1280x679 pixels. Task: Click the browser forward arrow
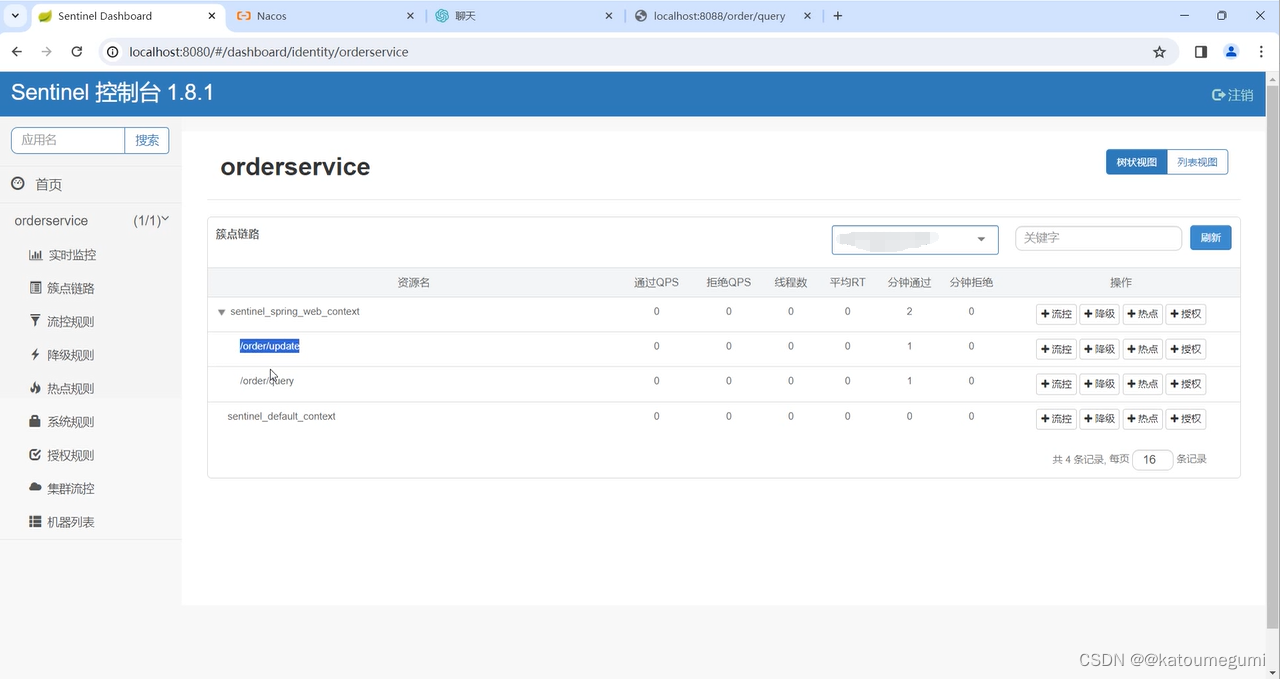47,52
